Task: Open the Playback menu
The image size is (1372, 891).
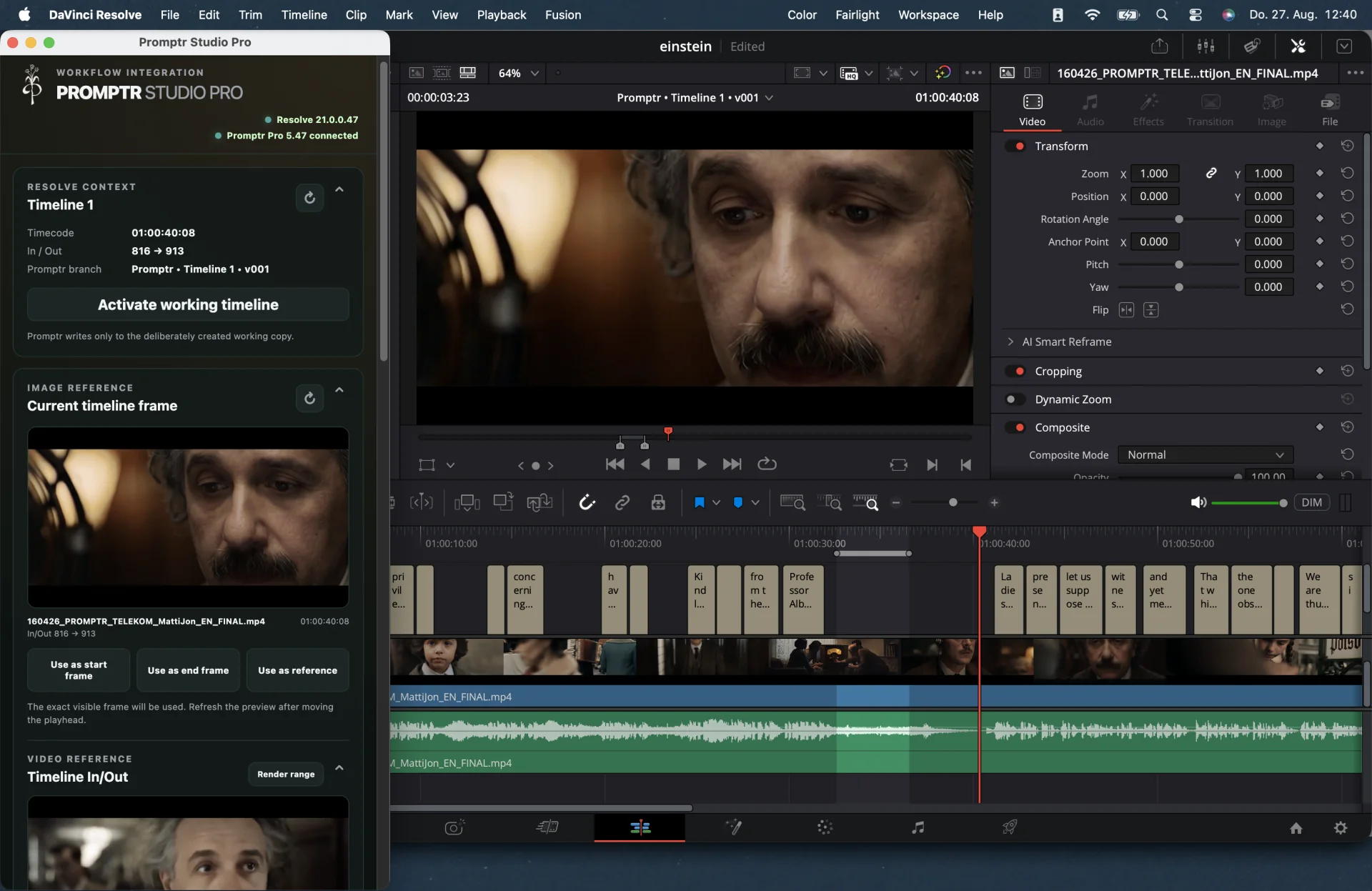Action: coord(501,15)
